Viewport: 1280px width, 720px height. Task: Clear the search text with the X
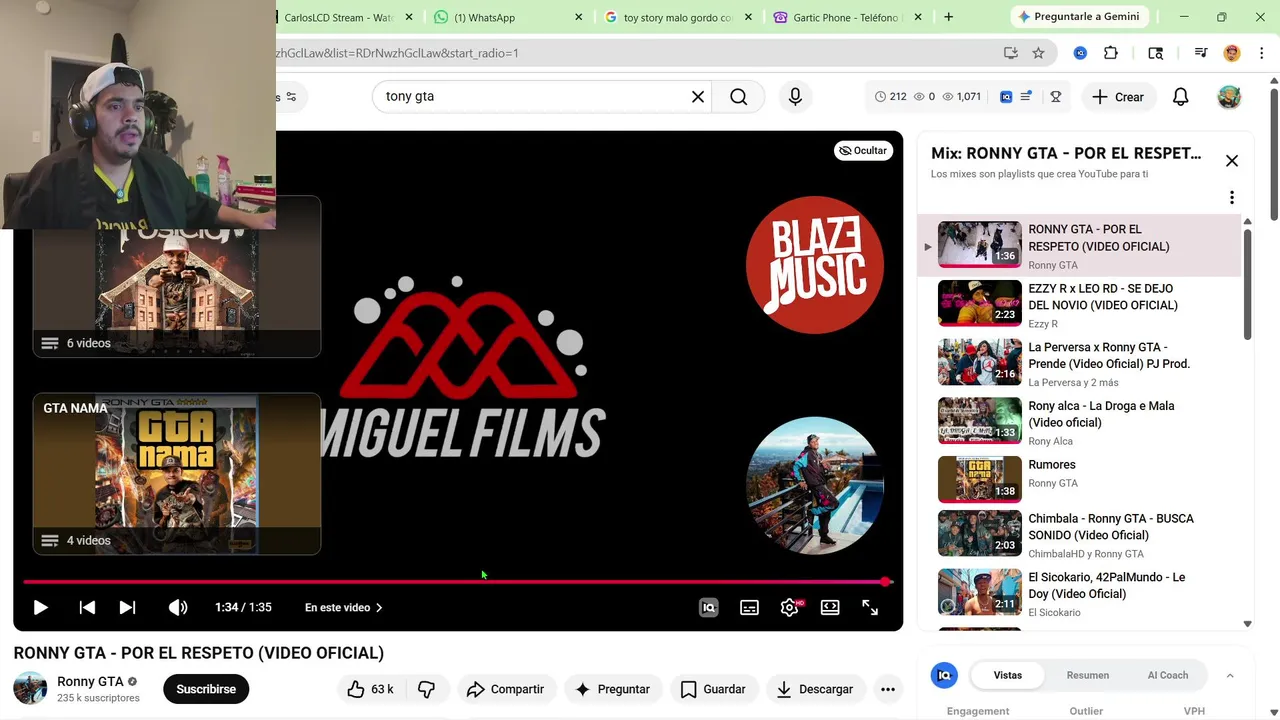[698, 97]
